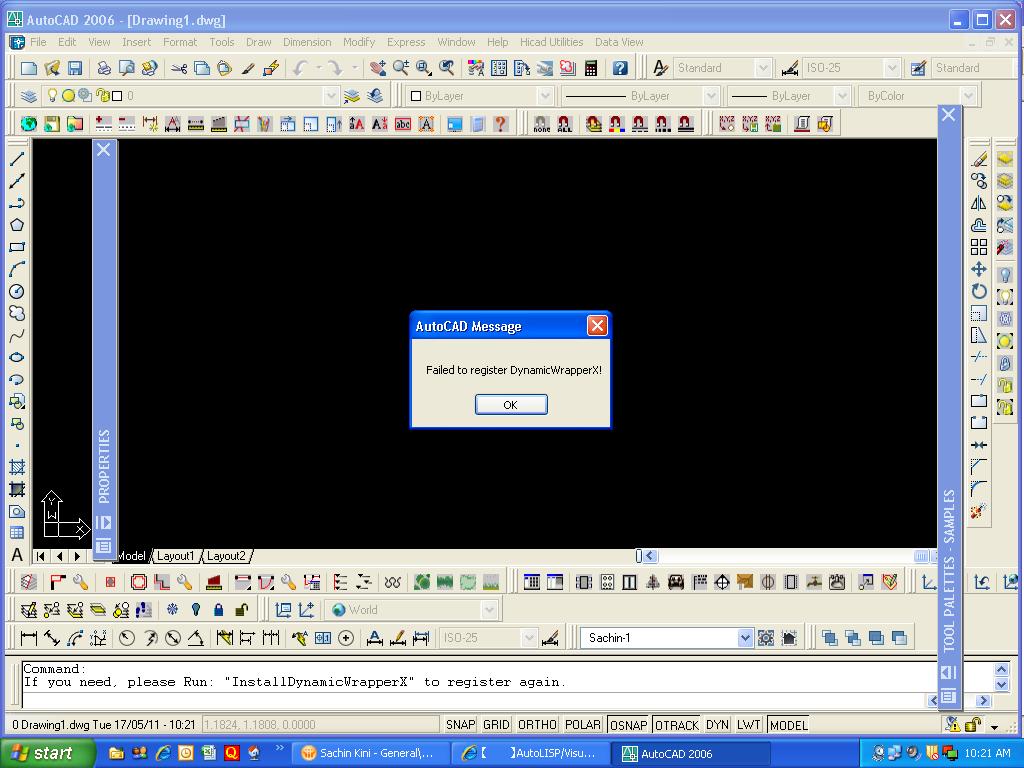This screenshot has width=1024, height=768.
Task: Toggle SNAP mode in status bar
Action: pyautogui.click(x=460, y=725)
